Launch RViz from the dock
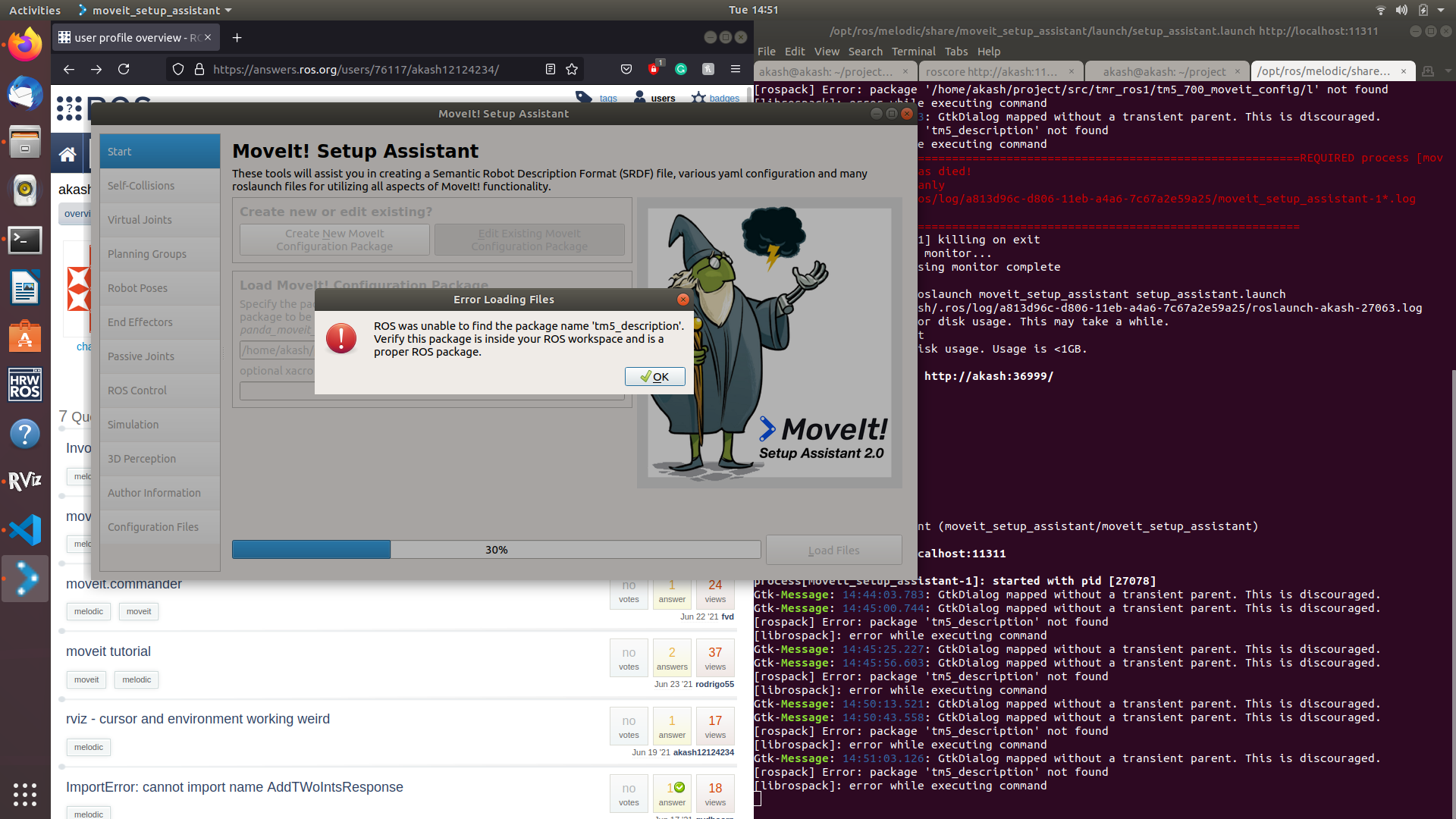This screenshot has width=1456, height=819. [25, 482]
